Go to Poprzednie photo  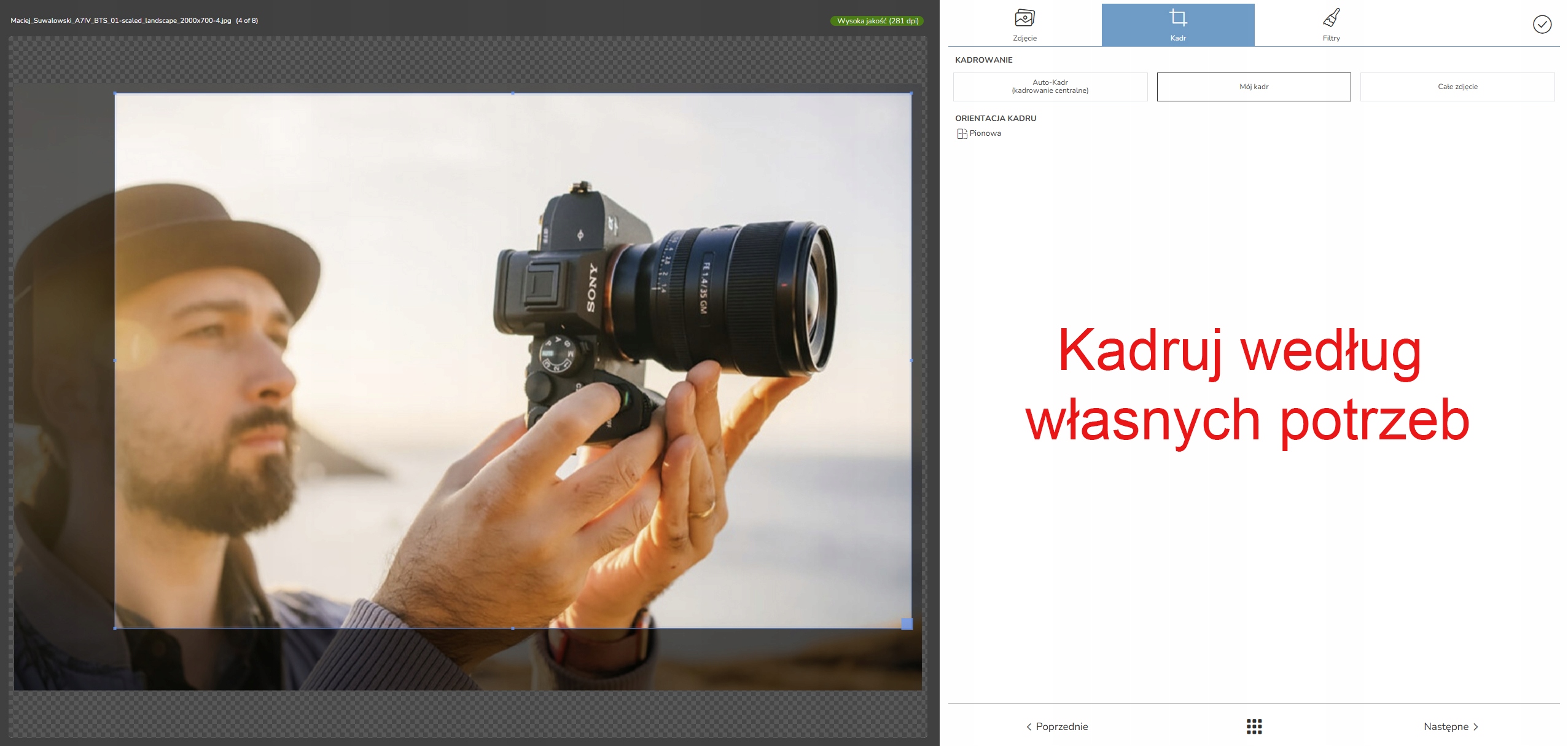tap(1061, 726)
